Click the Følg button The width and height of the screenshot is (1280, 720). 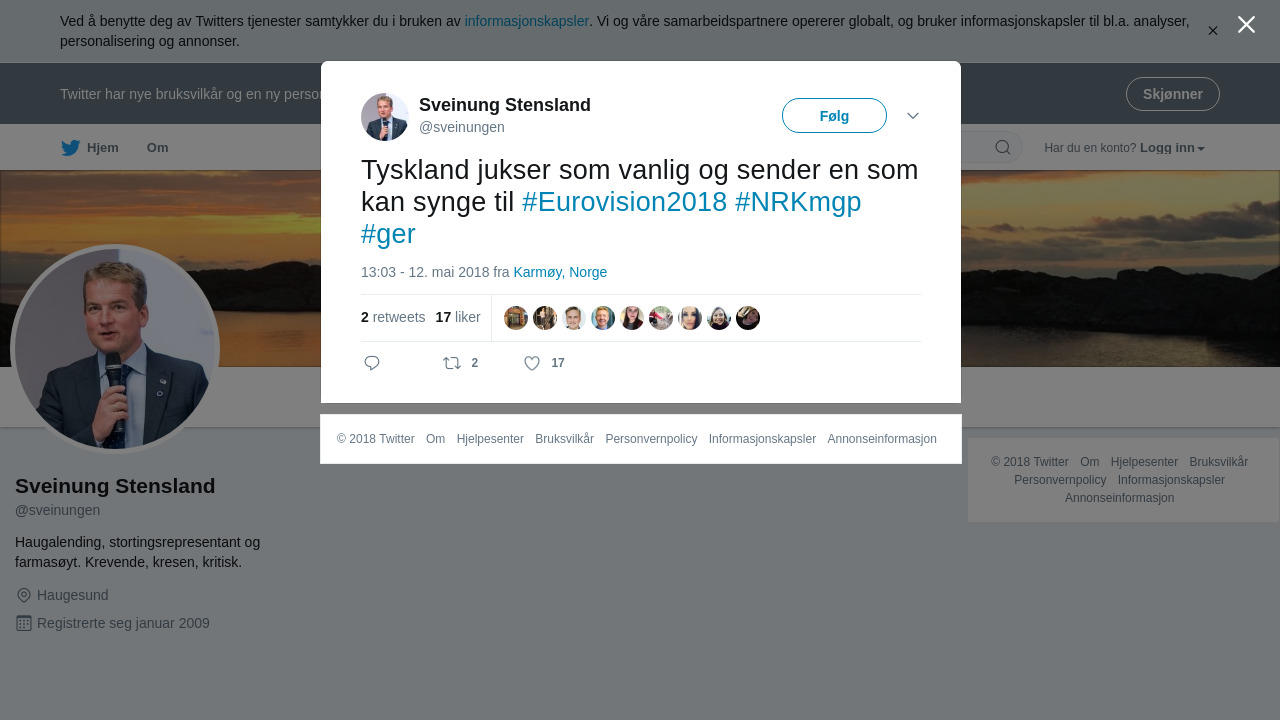[834, 116]
